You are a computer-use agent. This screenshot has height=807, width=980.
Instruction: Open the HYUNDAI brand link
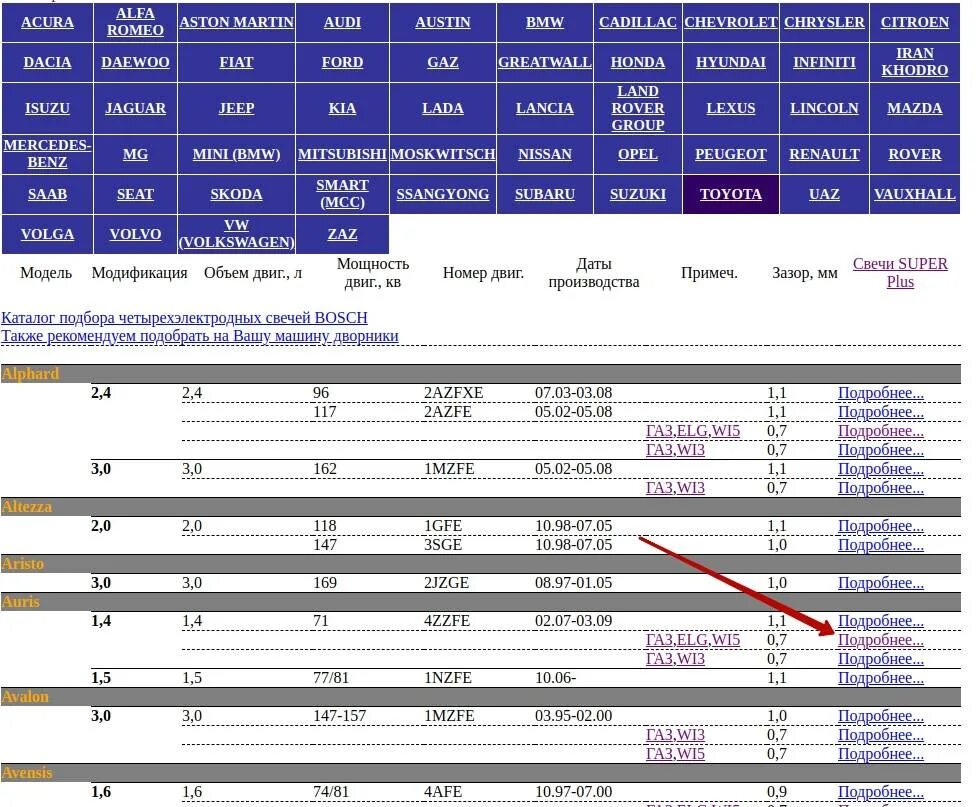(x=731, y=62)
